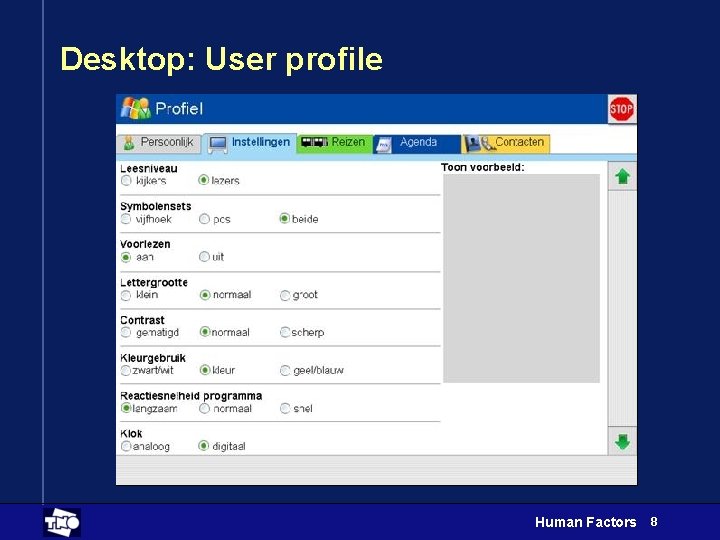This screenshot has width=720, height=540.
Task: Click the calendar icon on Agenda tab
Action: 383,144
